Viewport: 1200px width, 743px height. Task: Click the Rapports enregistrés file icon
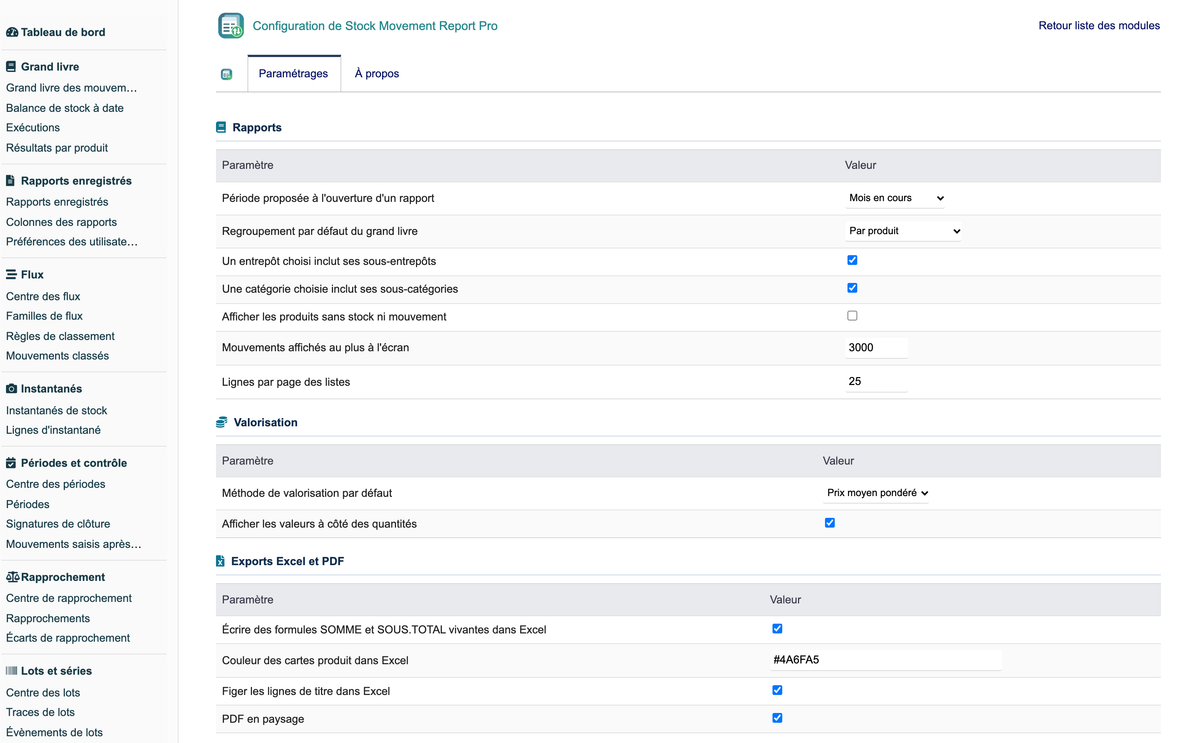click(x=11, y=181)
